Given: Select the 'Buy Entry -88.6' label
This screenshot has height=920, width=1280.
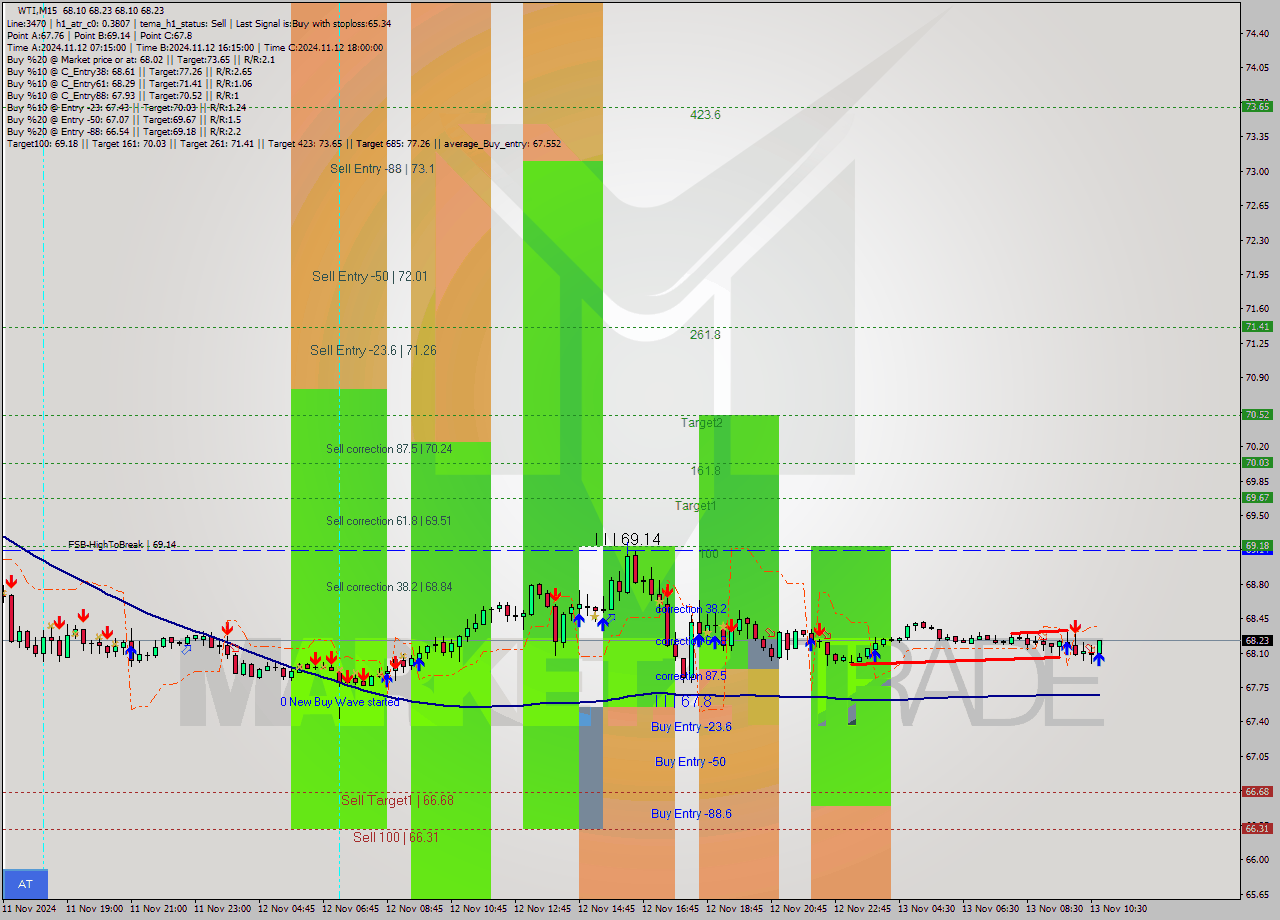Looking at the screenshot, I should coord(691,814).
